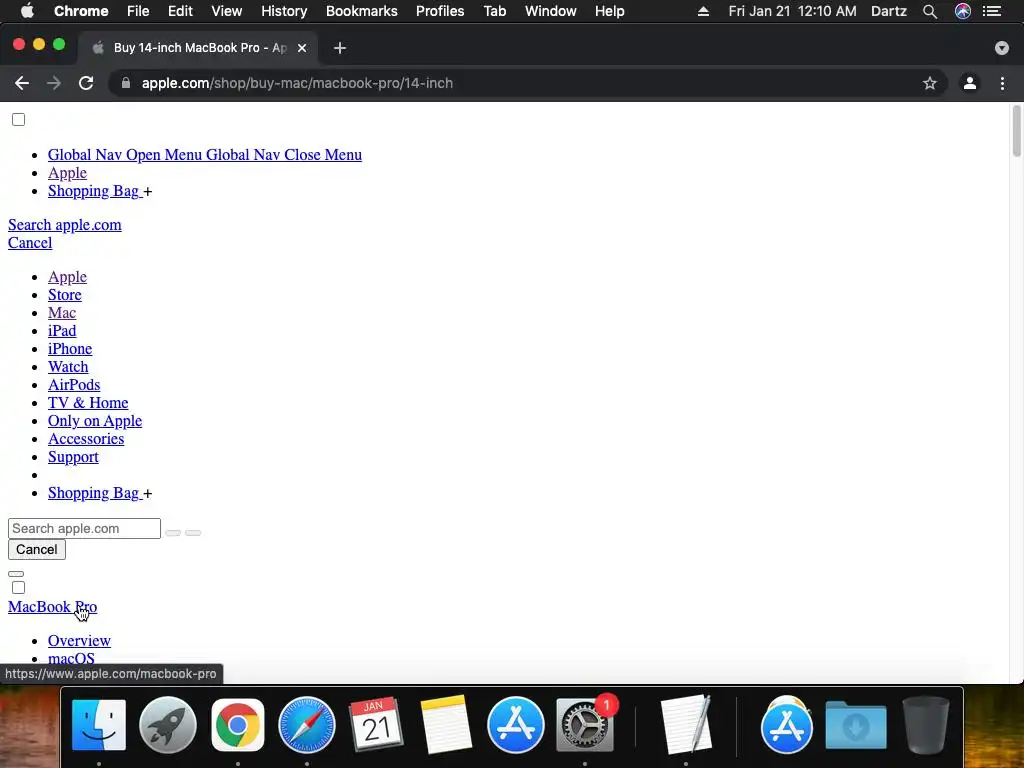Launch Safari from the Dock
The image size is (1024, 768).
coord(307,725)
